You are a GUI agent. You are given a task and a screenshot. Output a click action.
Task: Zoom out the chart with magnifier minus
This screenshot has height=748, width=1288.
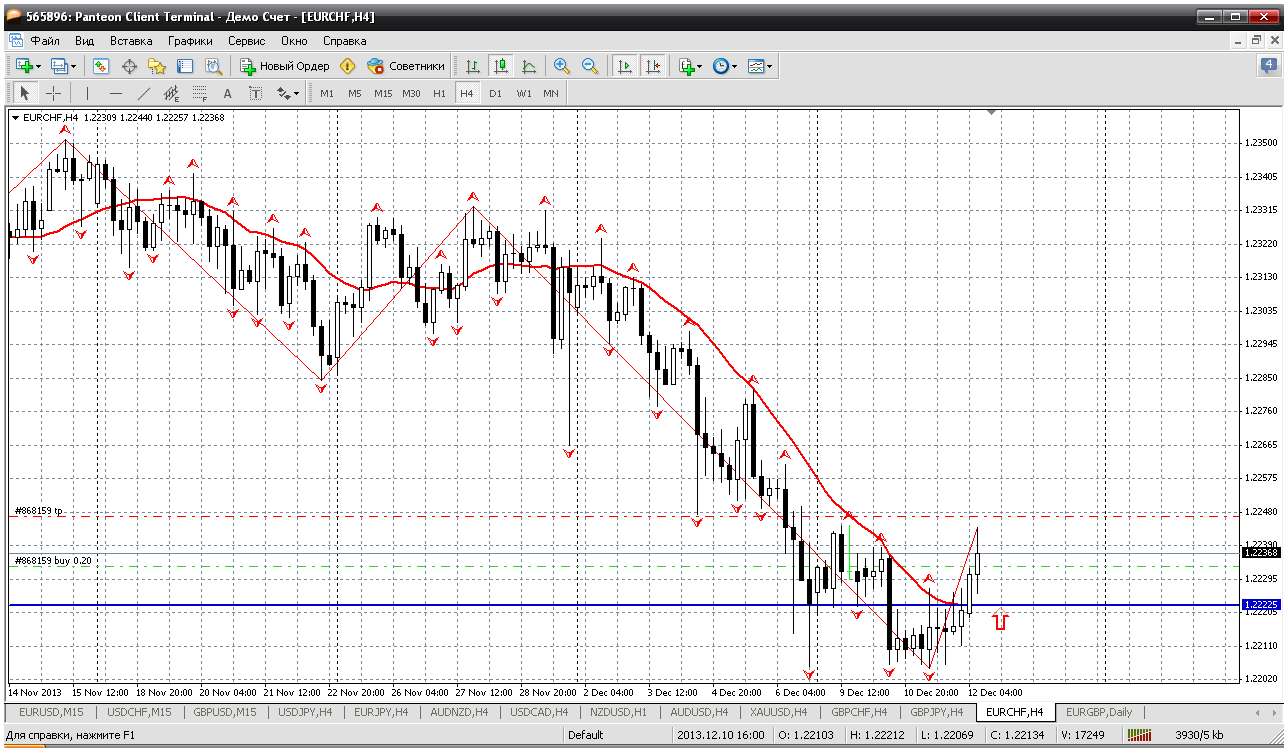589,66
